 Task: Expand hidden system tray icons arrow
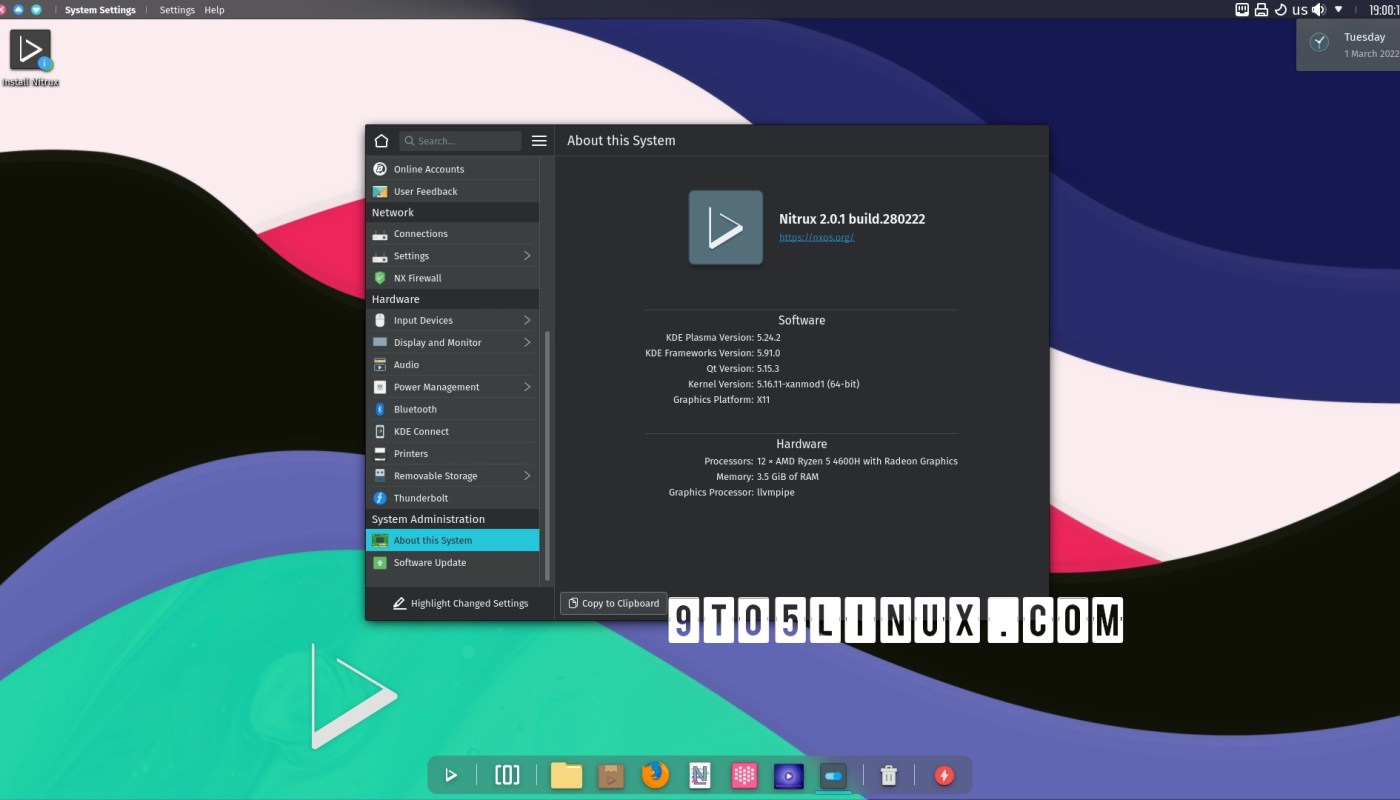point(1339,10)
